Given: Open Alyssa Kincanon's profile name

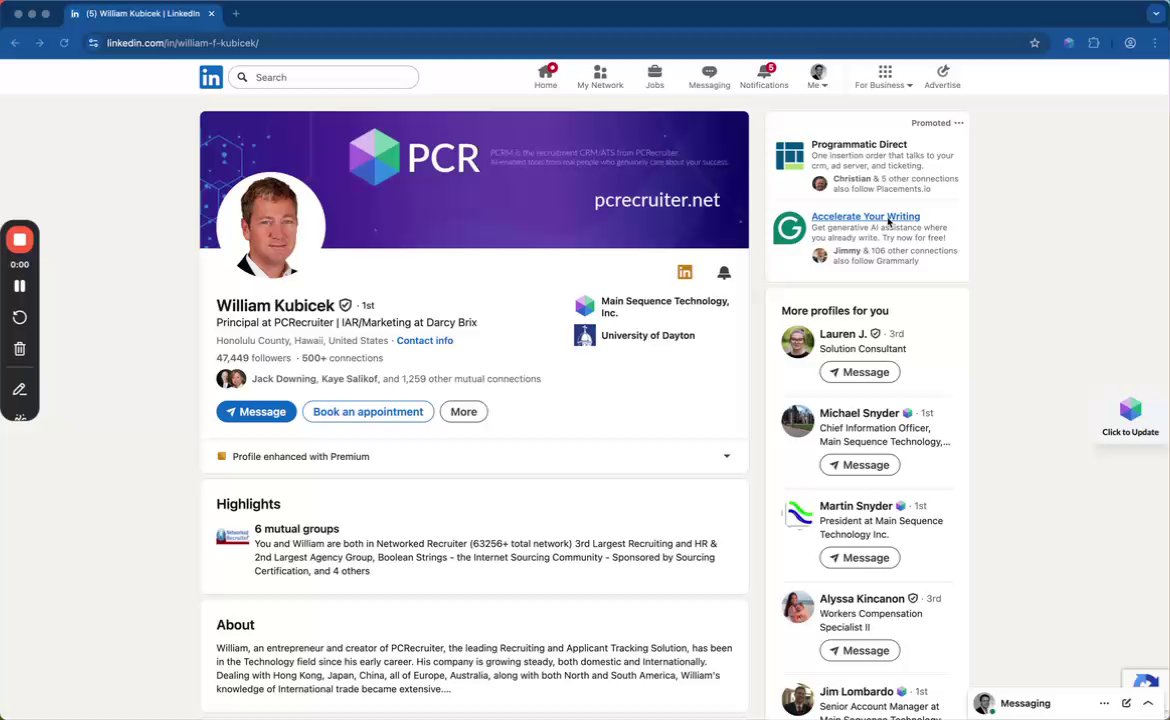Looking at the screenshot, I should 862,598.
